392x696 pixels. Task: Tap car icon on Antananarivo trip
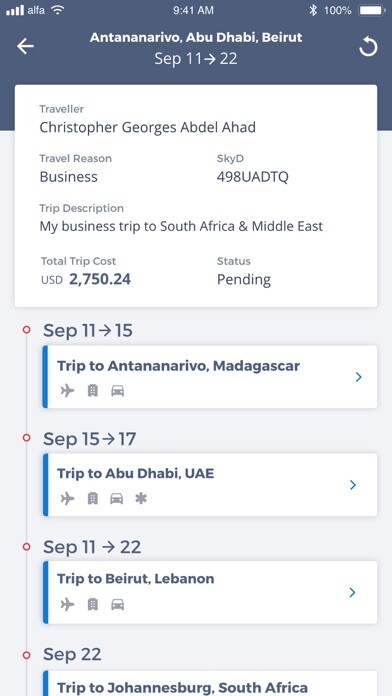tap(118, 391)
